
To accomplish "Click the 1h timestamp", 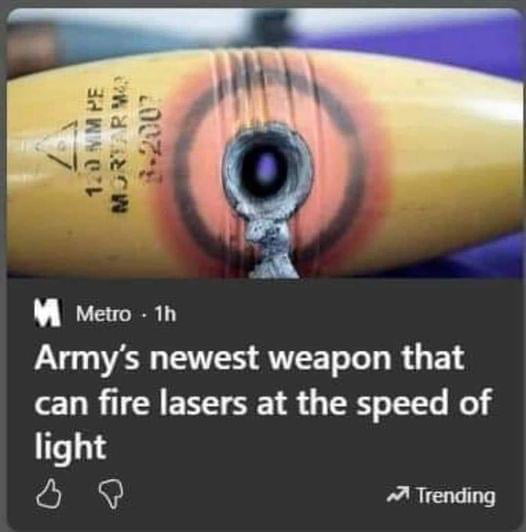I will click(x=165, y=314).
